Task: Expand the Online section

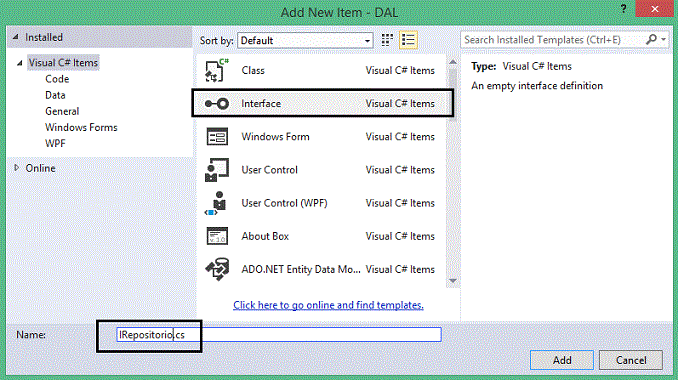Action: click(x=16, y=168)
